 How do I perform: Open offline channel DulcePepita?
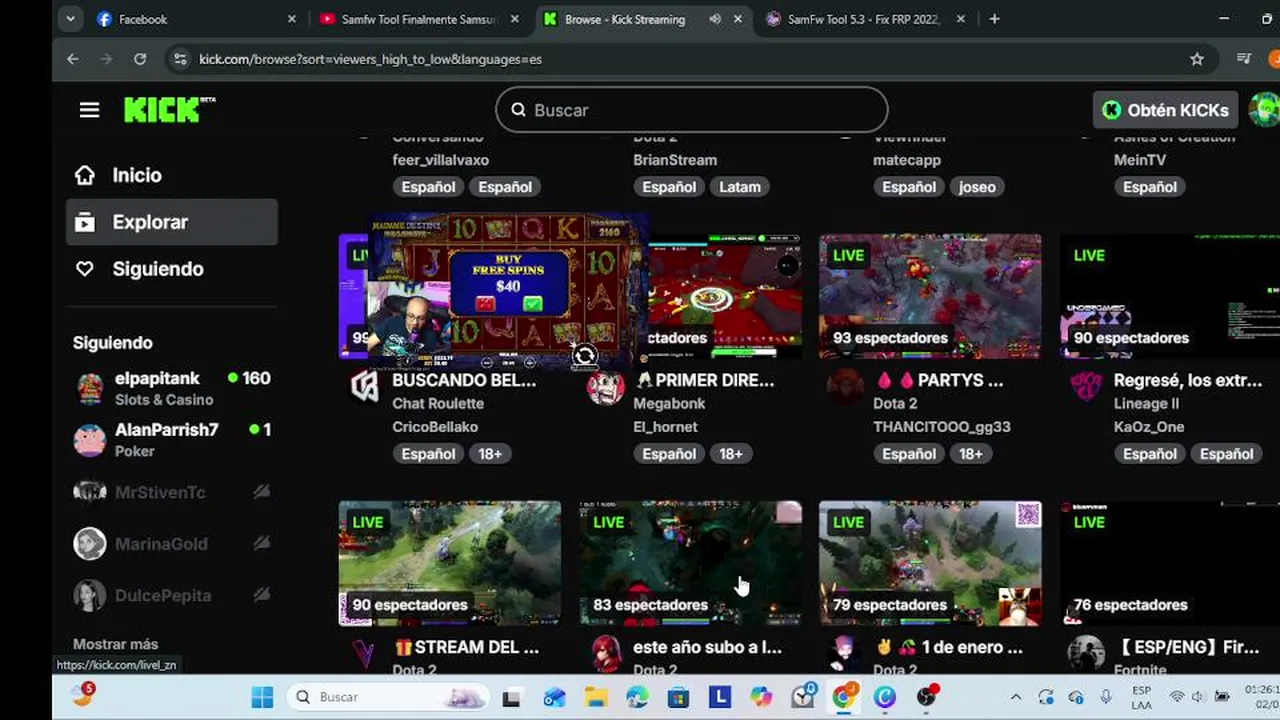point(172,595)
